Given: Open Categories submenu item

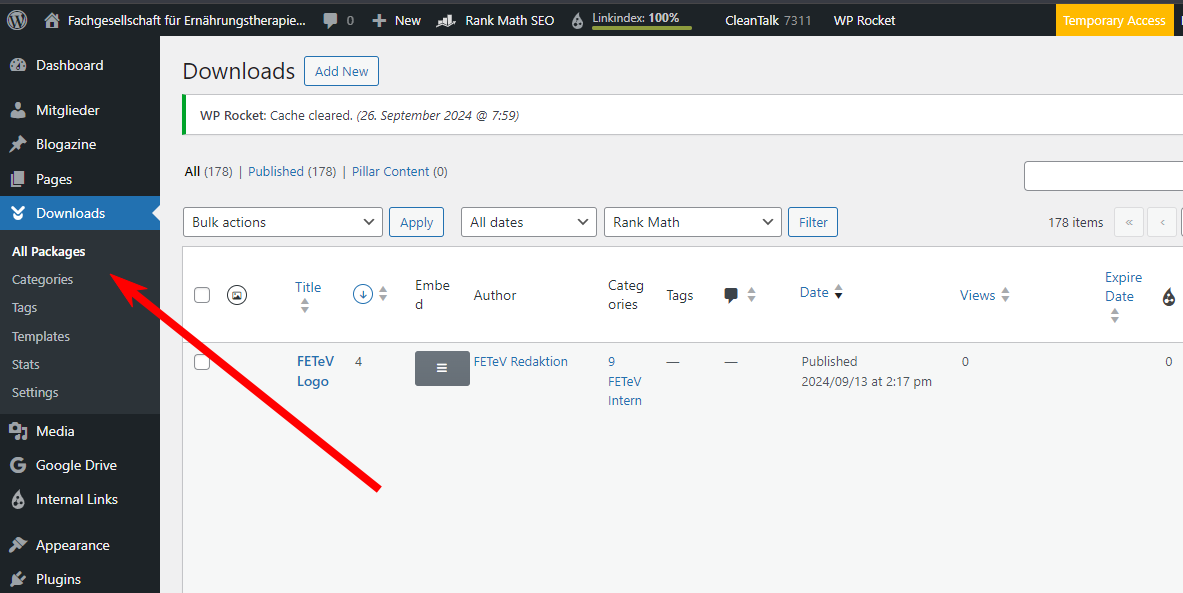Looking at the screenshot, I should (42, 280).
